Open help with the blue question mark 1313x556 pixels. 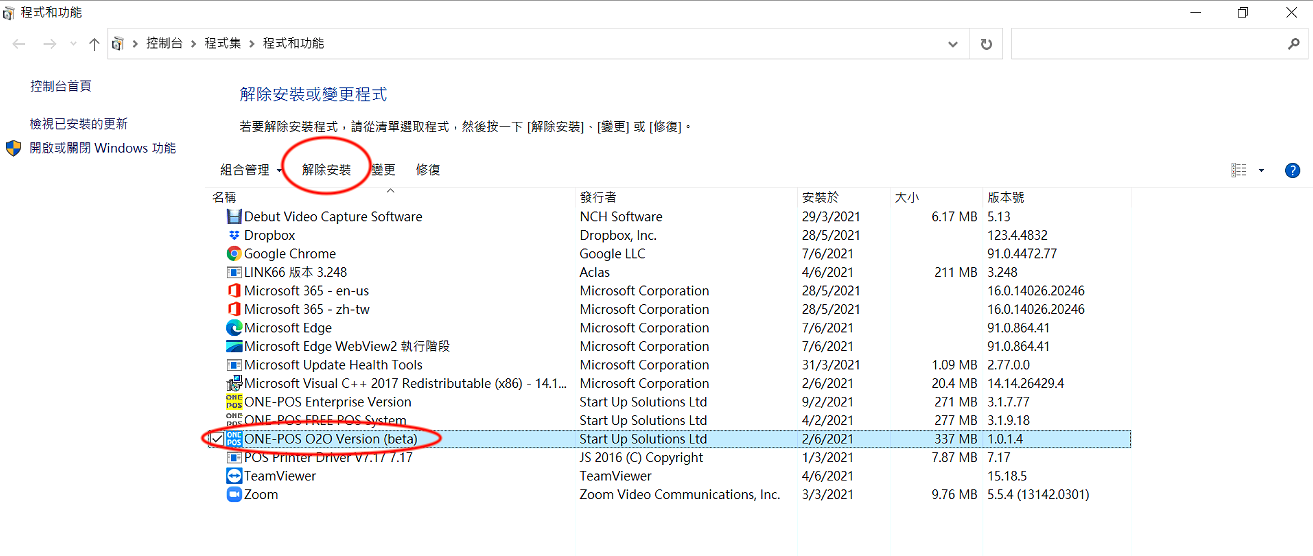(1291, 170)
